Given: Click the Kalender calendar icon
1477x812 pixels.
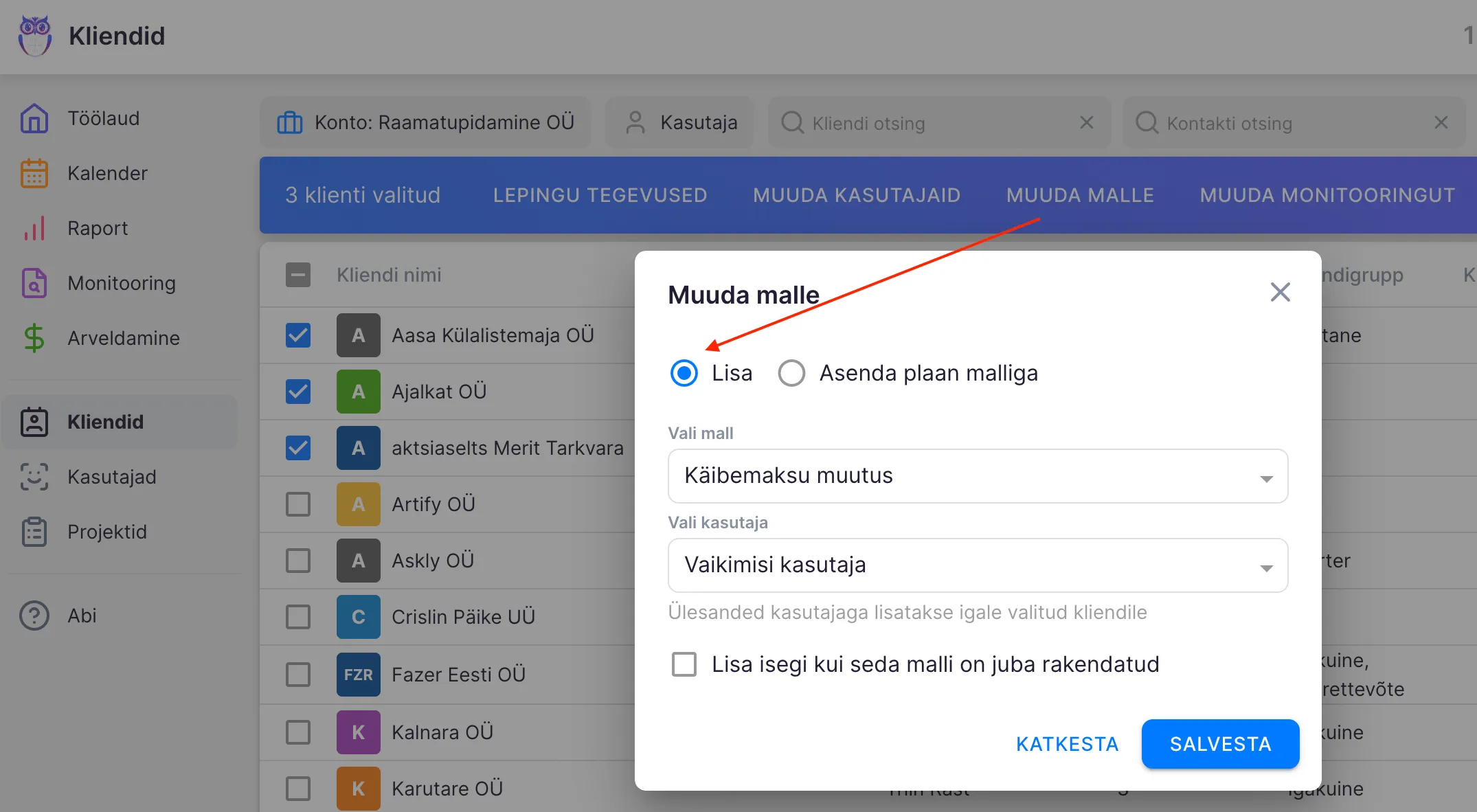Looking at the screenshot, I should [x=34, y=173].
